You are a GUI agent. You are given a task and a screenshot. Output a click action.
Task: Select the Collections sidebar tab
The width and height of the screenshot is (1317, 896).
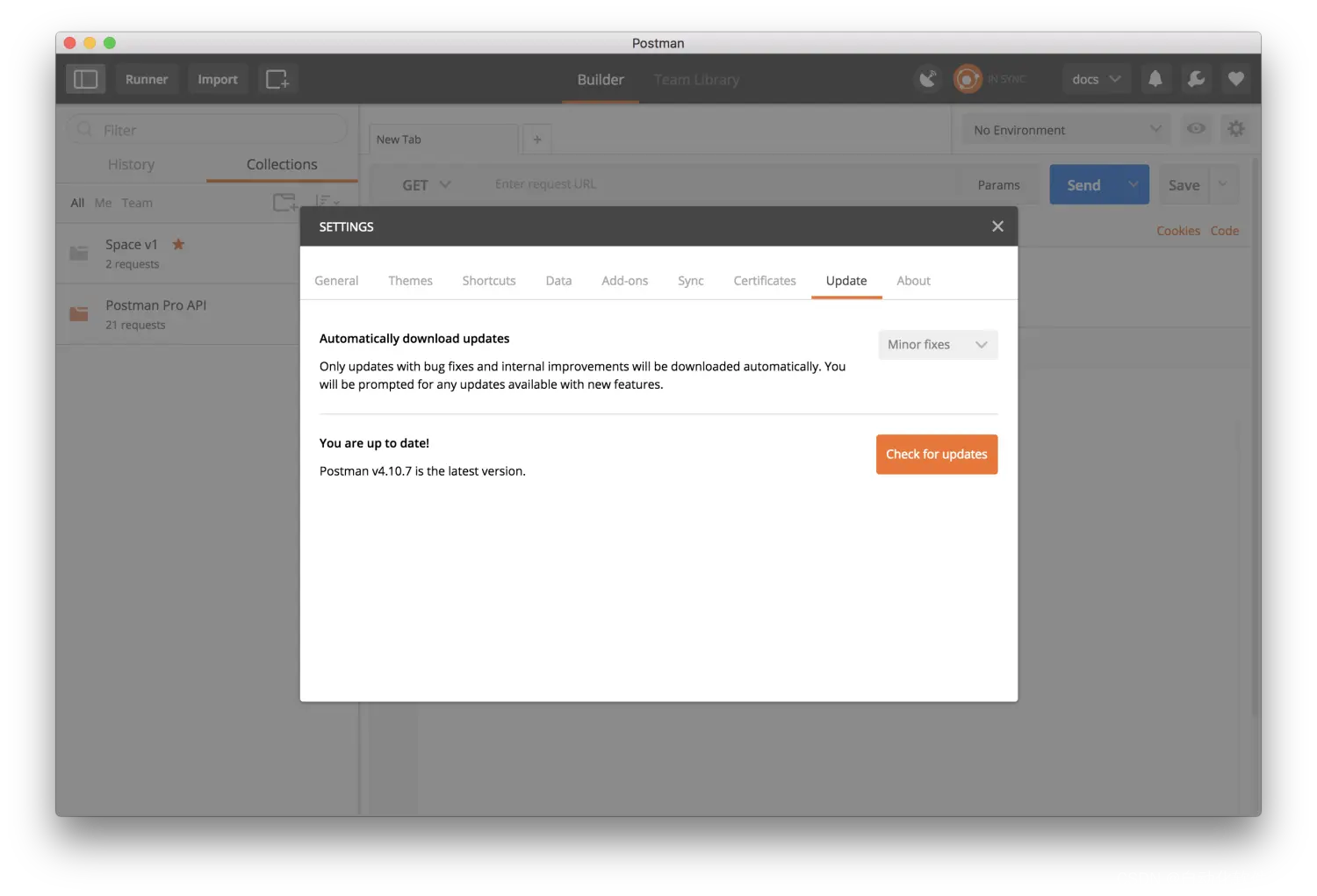[x=282, y=164]
